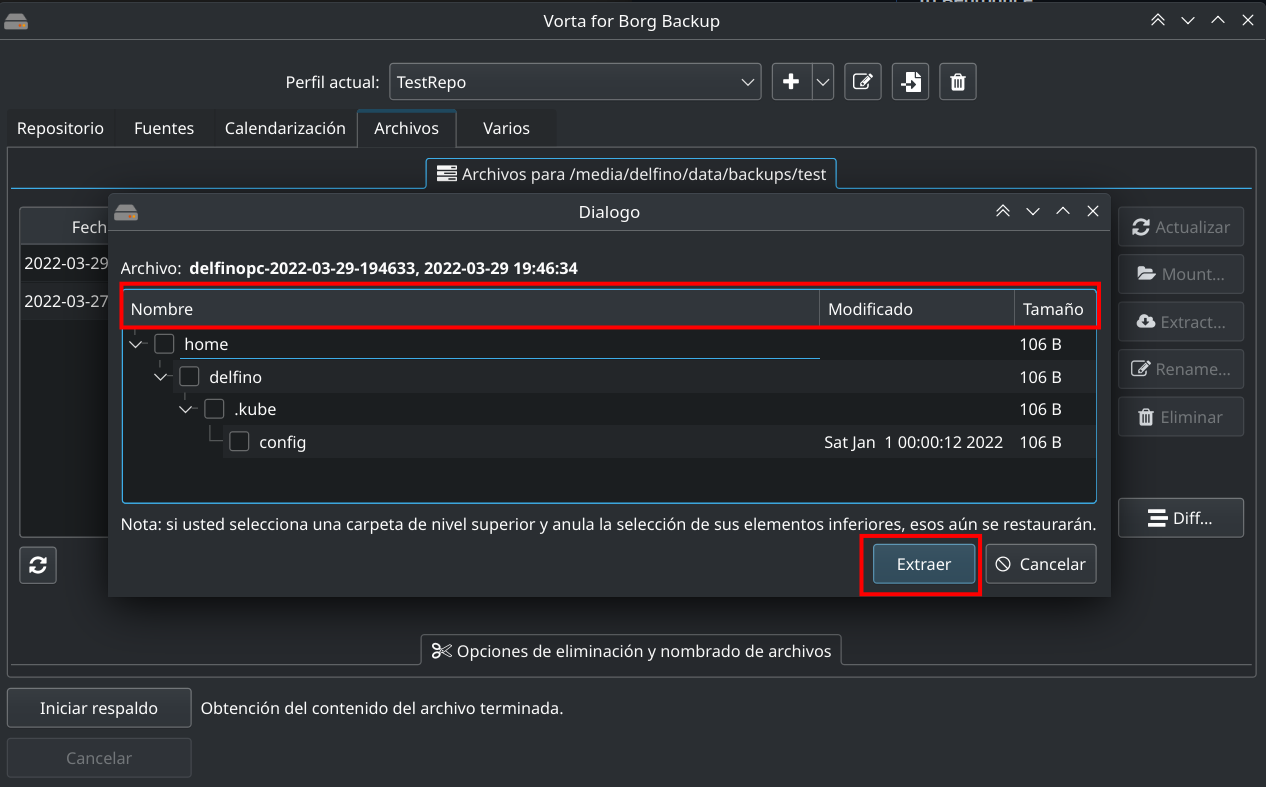This screenshot has width=1266, height=787.
Task: Collapse the .kube tree node
Action: pos(186,409)
